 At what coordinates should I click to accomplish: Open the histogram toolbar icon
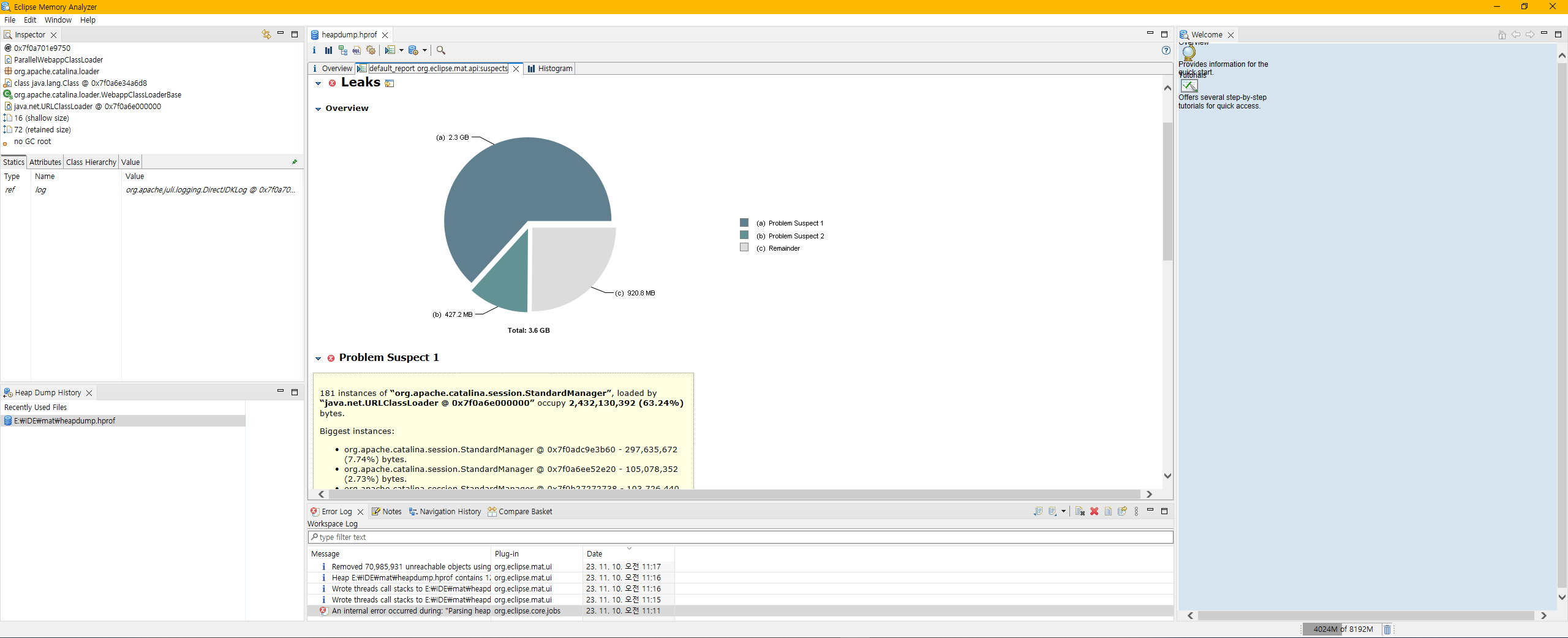click(328, 50)
